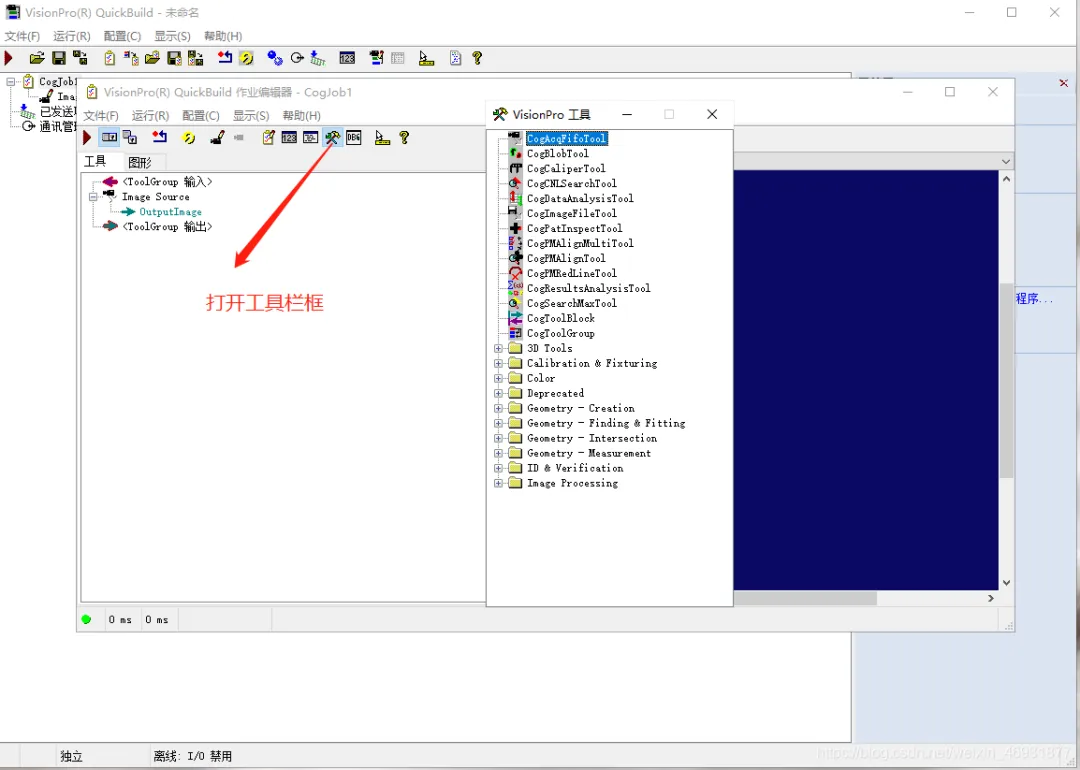Open a QuickBuild file via folder icon
This screenshot has width=1080, height=770.
[x=37, y=59]
